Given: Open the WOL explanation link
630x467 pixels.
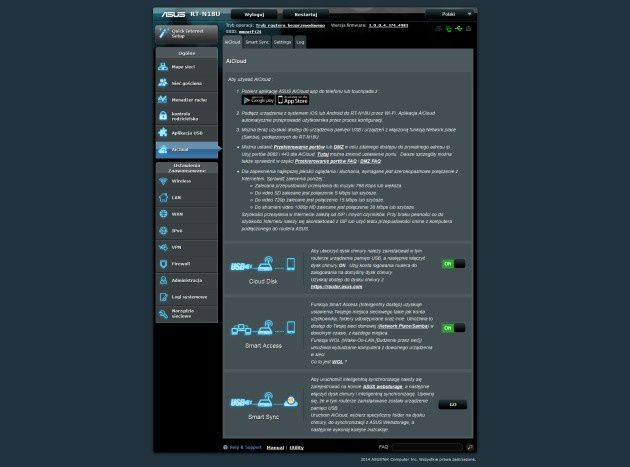Looking at the screenshot, I should tap(338, 362).
